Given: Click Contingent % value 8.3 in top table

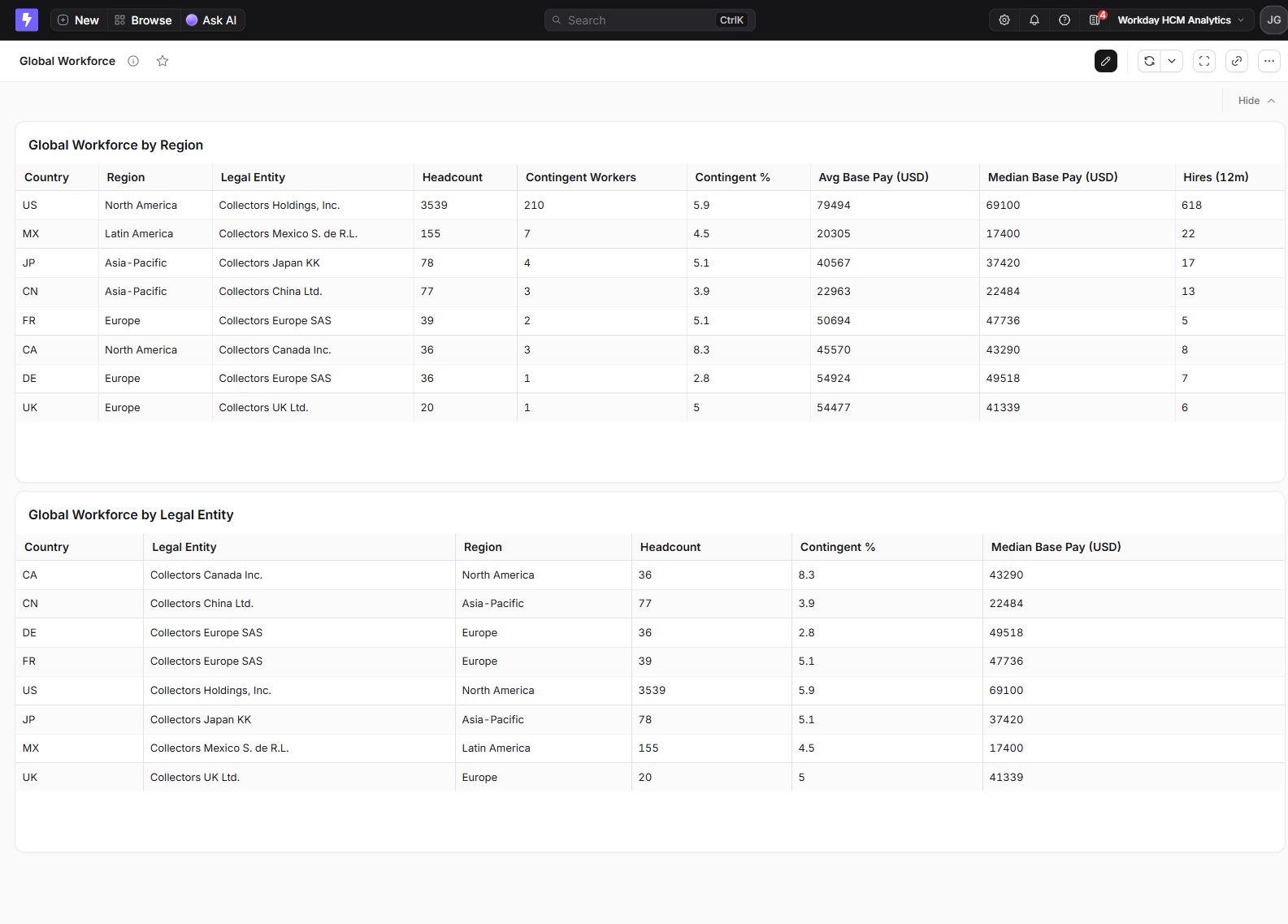Looking at the screenshot, I should [701, 349].
